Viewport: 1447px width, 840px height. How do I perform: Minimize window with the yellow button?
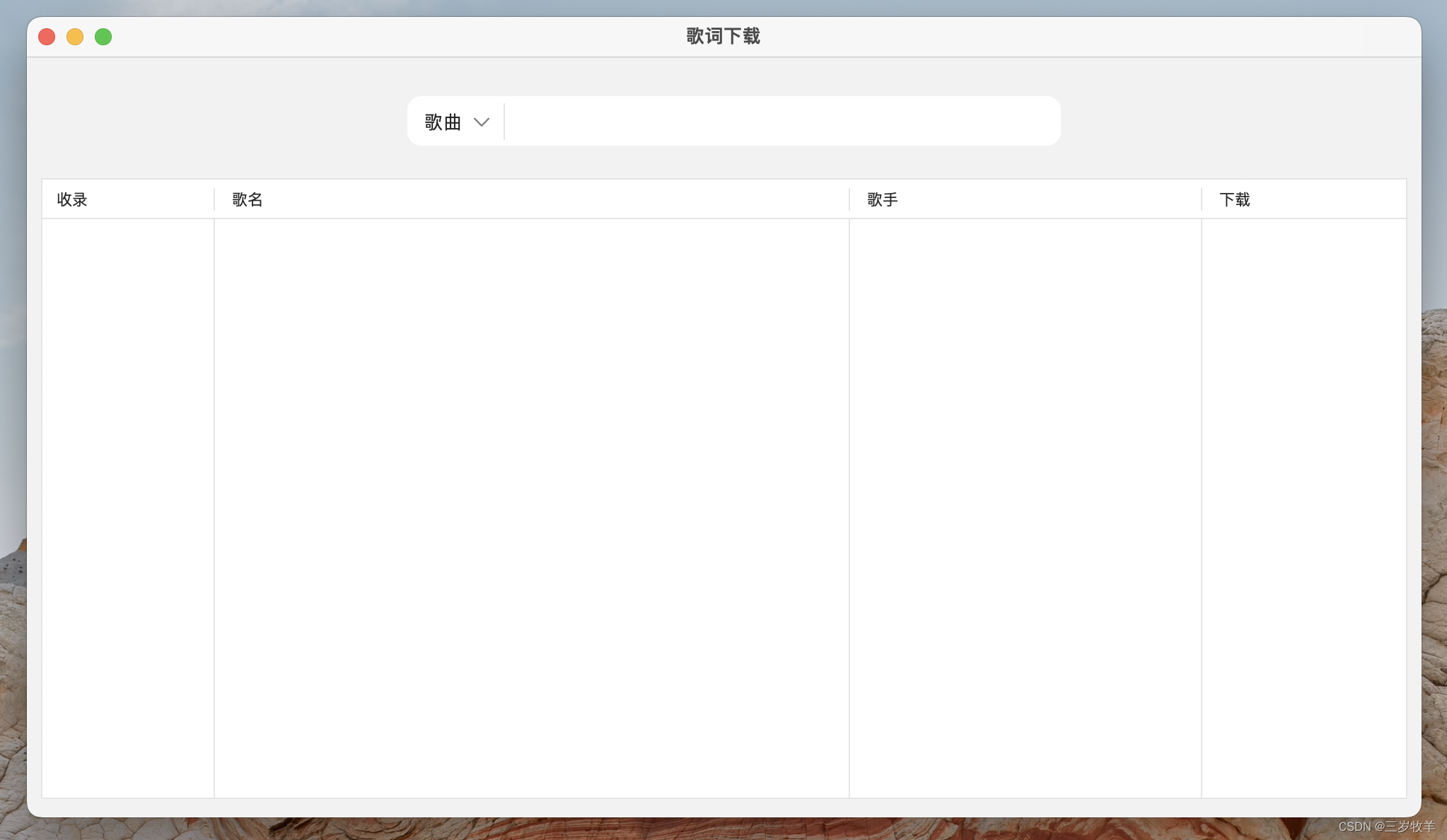[x=75, y=37]
